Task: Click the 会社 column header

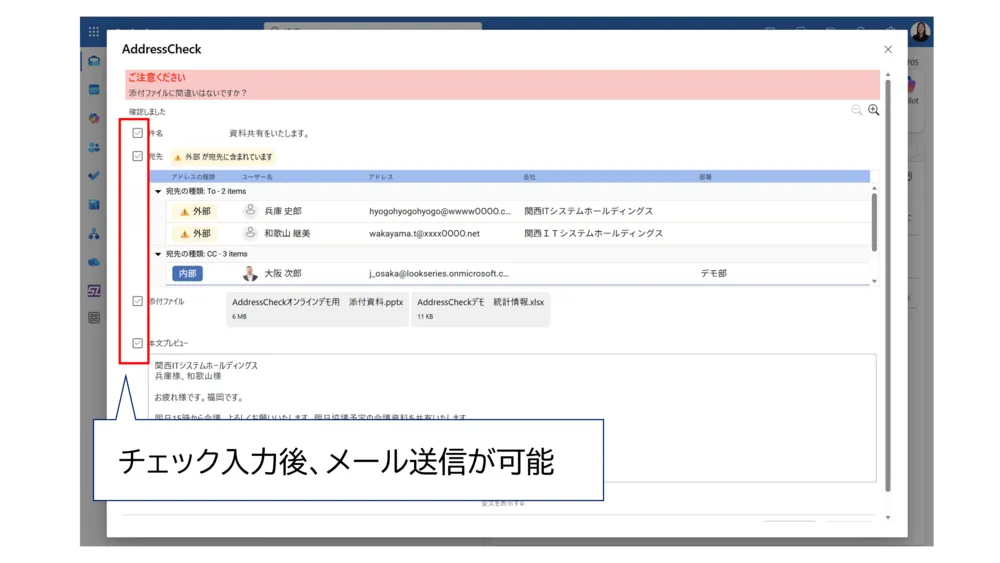Action: pos(529,177)
